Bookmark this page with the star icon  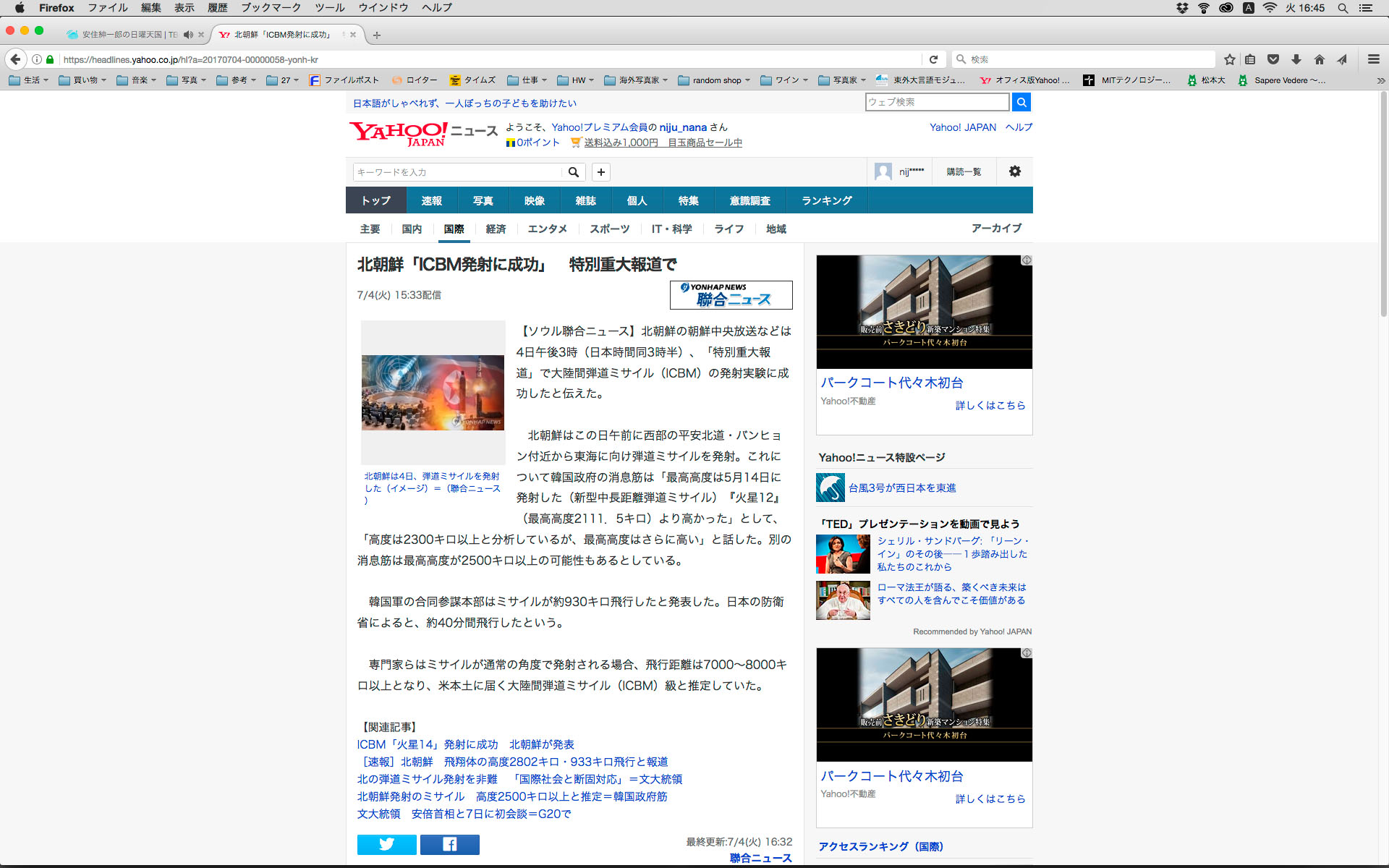click(1229, 59)
